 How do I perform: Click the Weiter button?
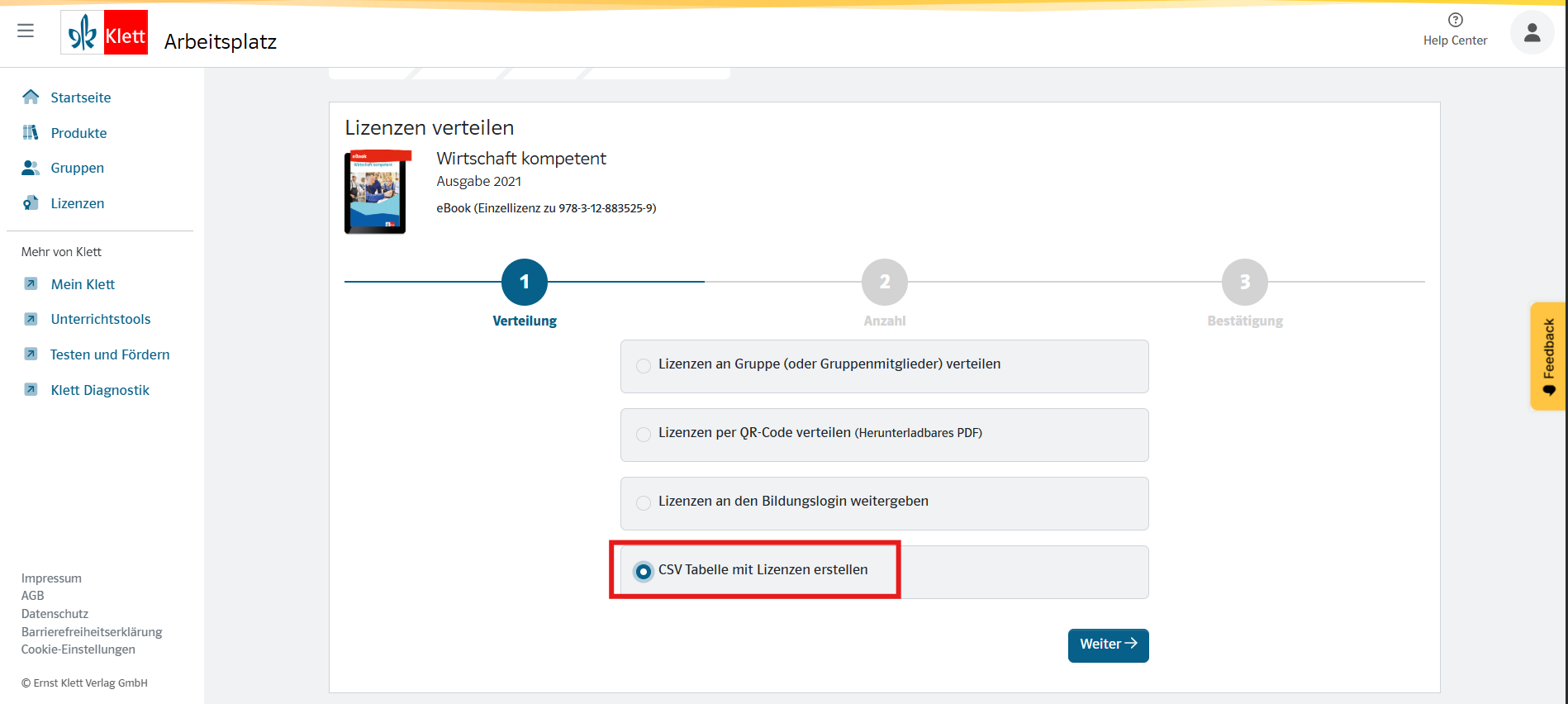pyautogui.click(x=1108, y=645)
